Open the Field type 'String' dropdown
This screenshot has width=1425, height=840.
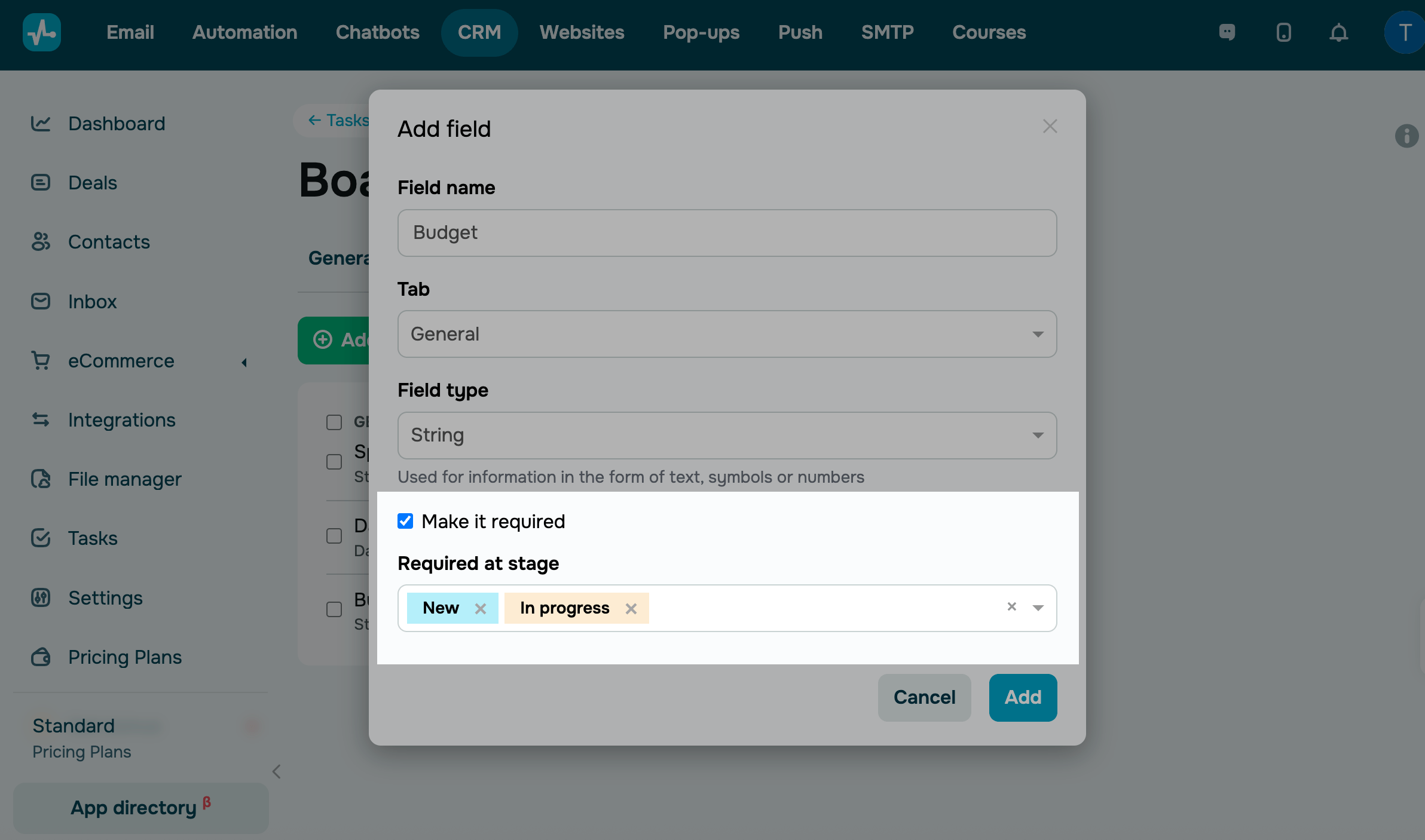pos(726,436)
